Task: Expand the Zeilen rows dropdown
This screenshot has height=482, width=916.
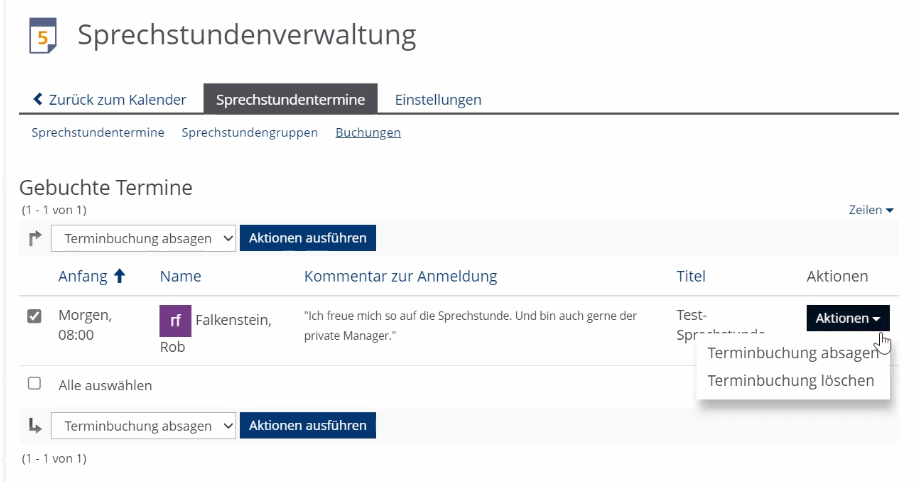Action: (x=870, y=210)
